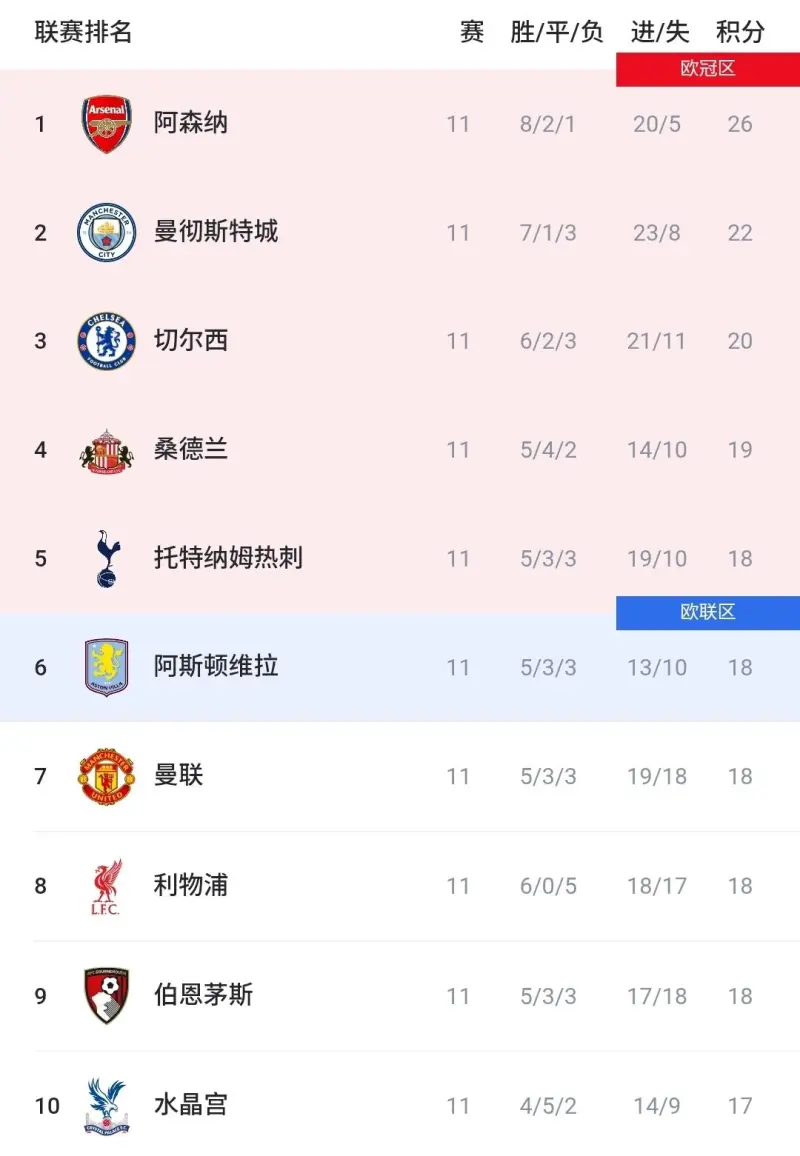Click the 积分 column header

(740, 32)
